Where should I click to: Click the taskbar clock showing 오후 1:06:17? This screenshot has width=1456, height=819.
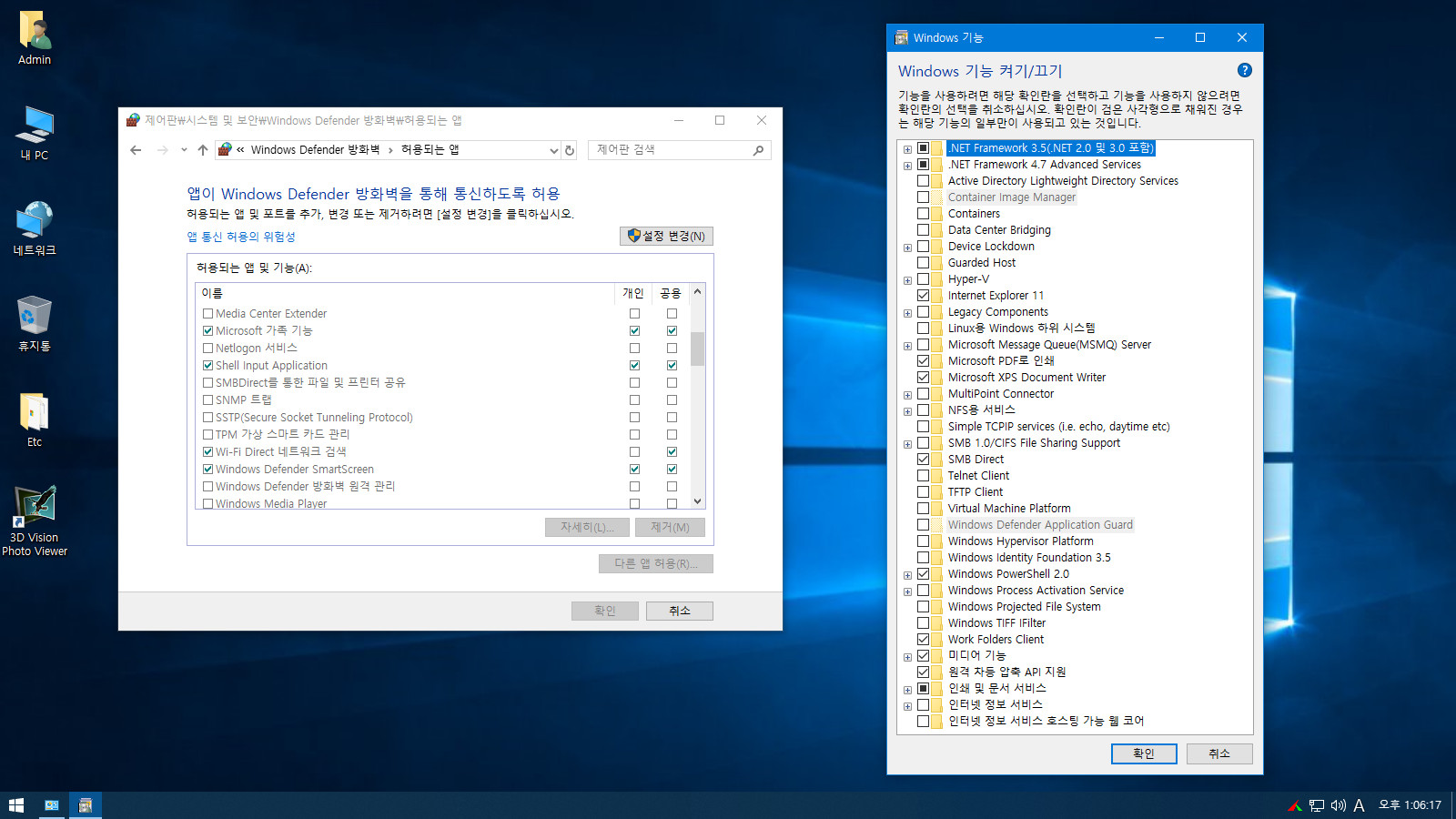point(1410,805)
